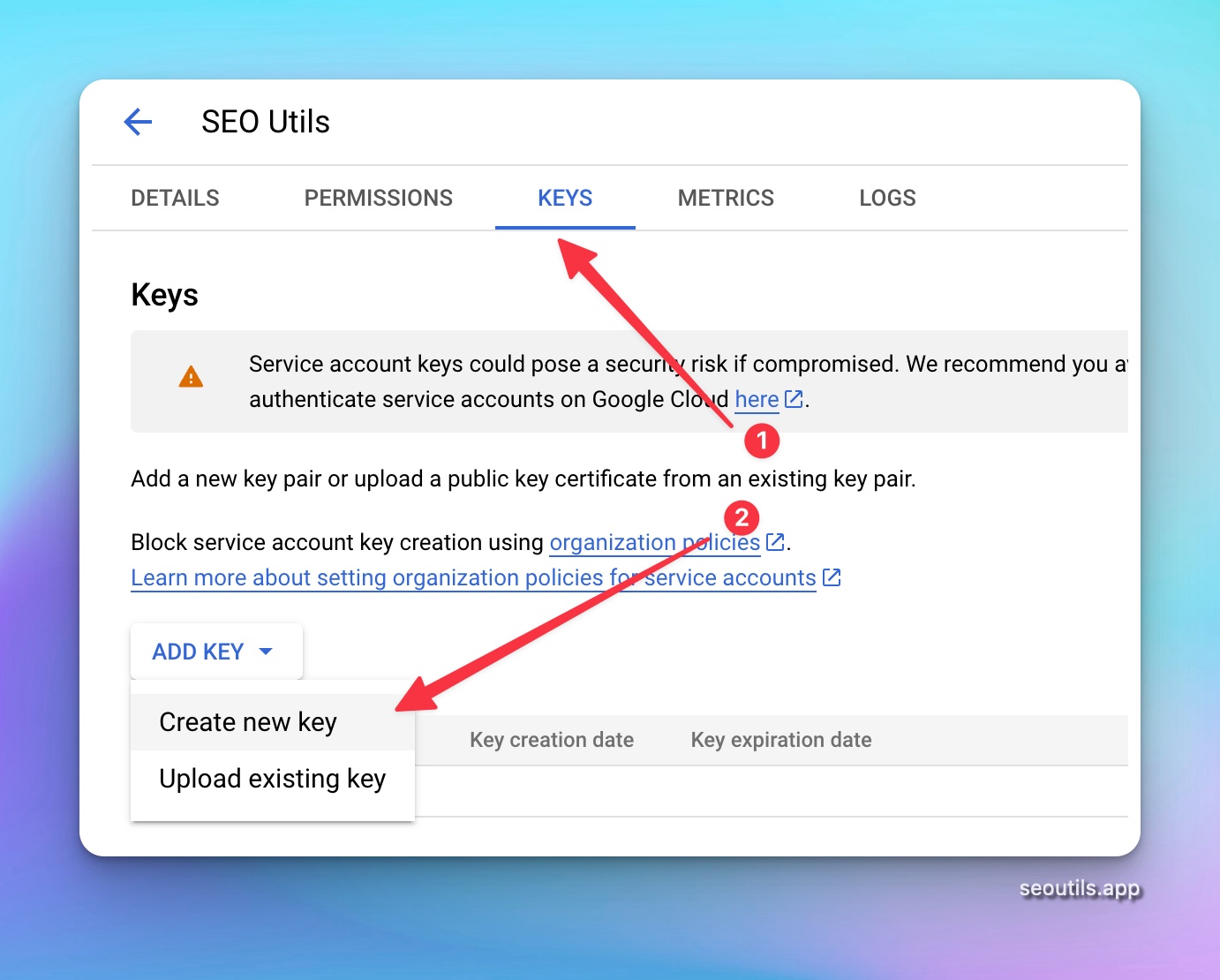This screenshot has height=980, width=1220.
Task: Open the 'here' authentication link
Action: click(x=757, y=400)
